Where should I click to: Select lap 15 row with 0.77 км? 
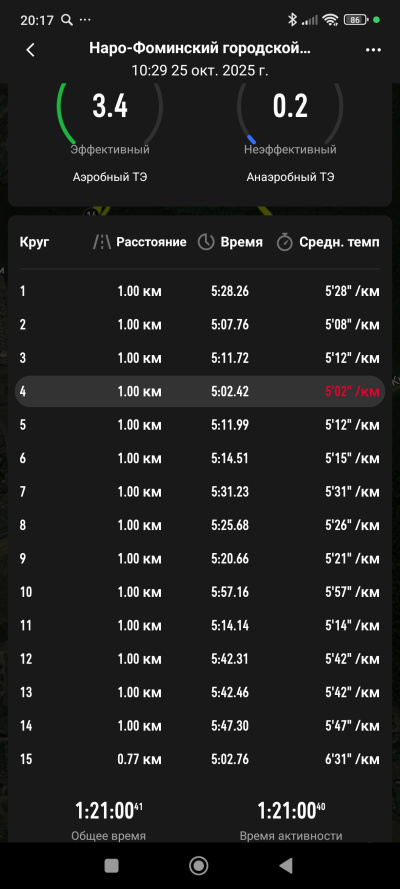click(199, 759)
